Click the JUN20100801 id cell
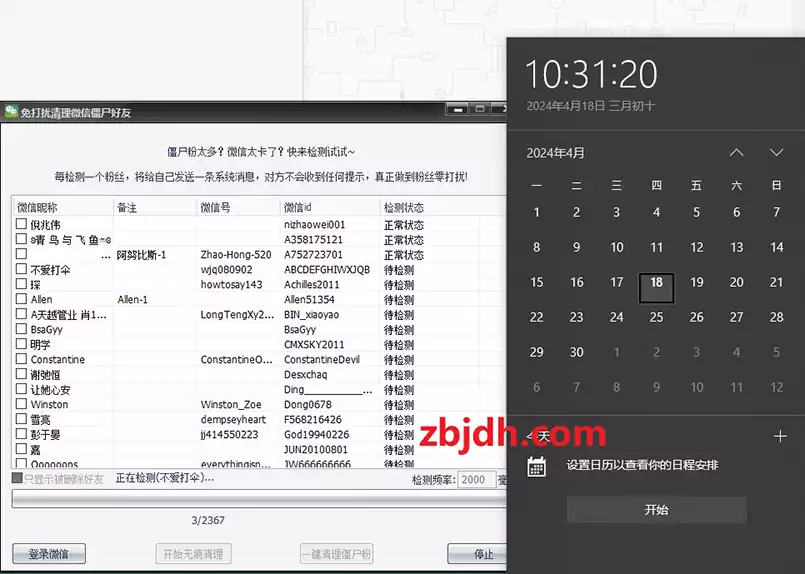Image resolution: width=805 pixels, height=574 pixels. [x=316, y=449]
